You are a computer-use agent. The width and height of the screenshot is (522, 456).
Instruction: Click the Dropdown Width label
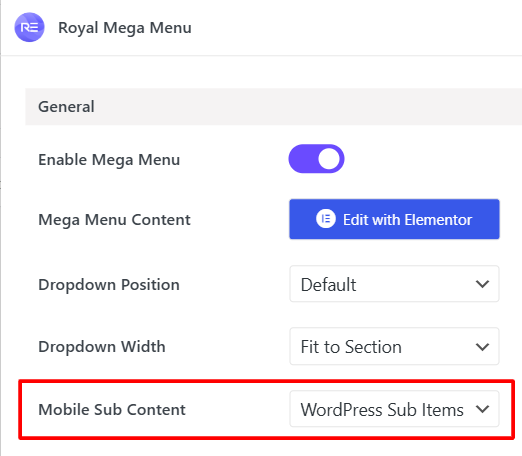[x=102, y=347]
